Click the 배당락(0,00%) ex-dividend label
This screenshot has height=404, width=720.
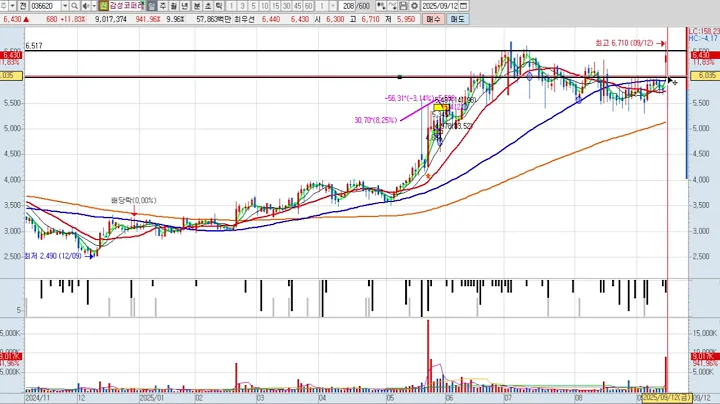[134, 201]
